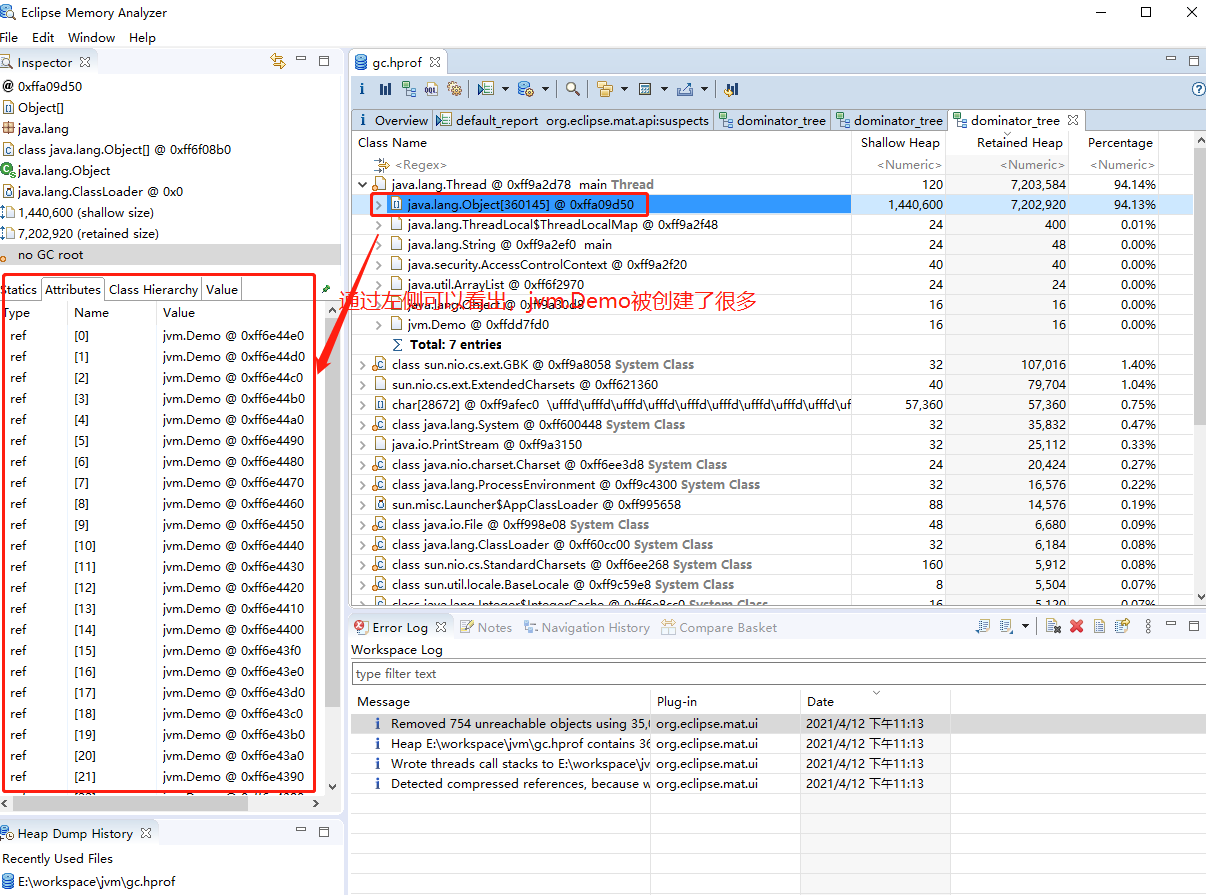Click the Restore Log icon
This screenshot has height=895, width=1206.
click(1122, 626)
